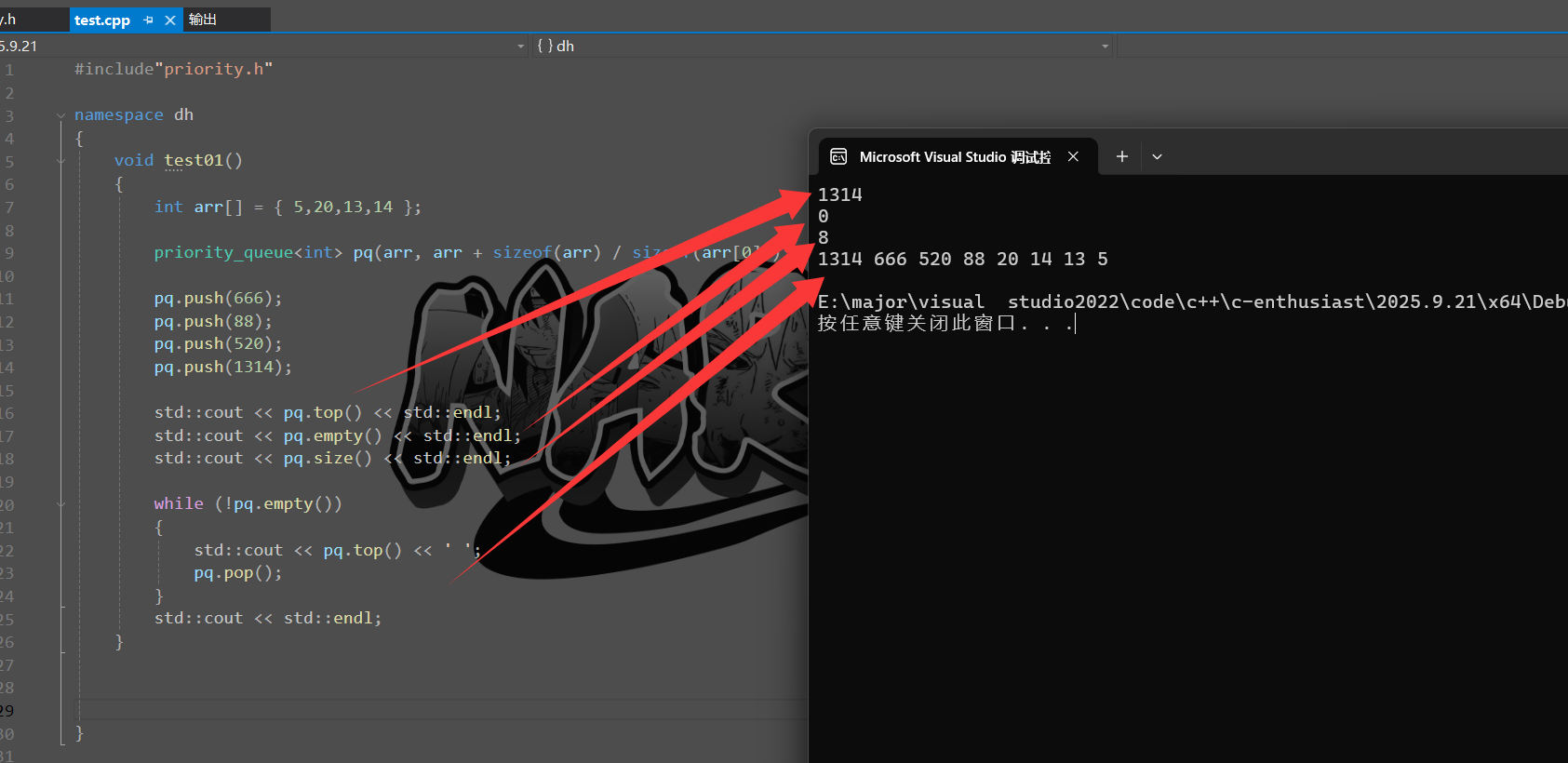
Task: Switch to the test.cpp editor tab
Action: [x=101, y=20]
